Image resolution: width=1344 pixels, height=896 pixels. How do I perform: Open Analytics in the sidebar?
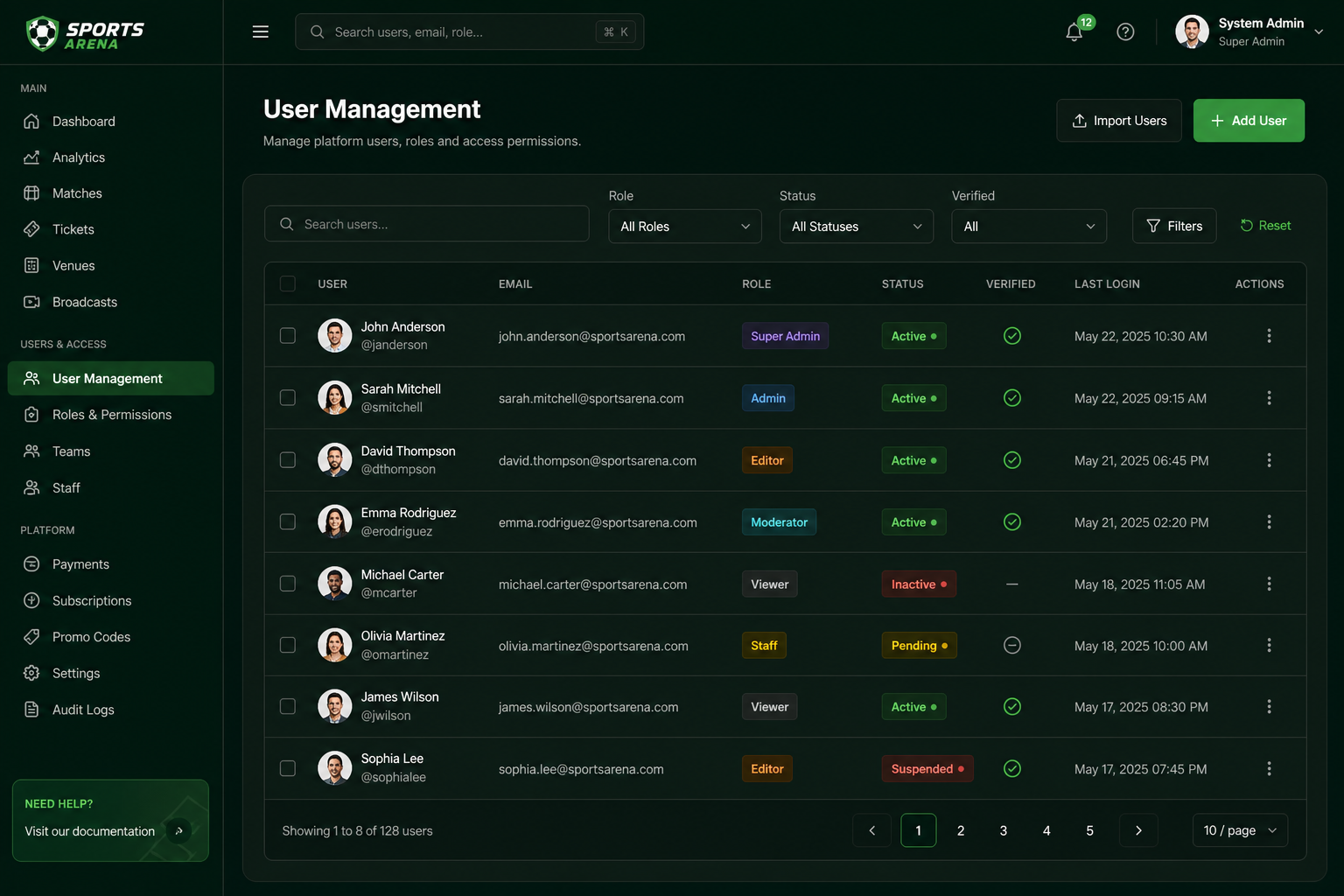pyautogui.click(x=111, y=157)
